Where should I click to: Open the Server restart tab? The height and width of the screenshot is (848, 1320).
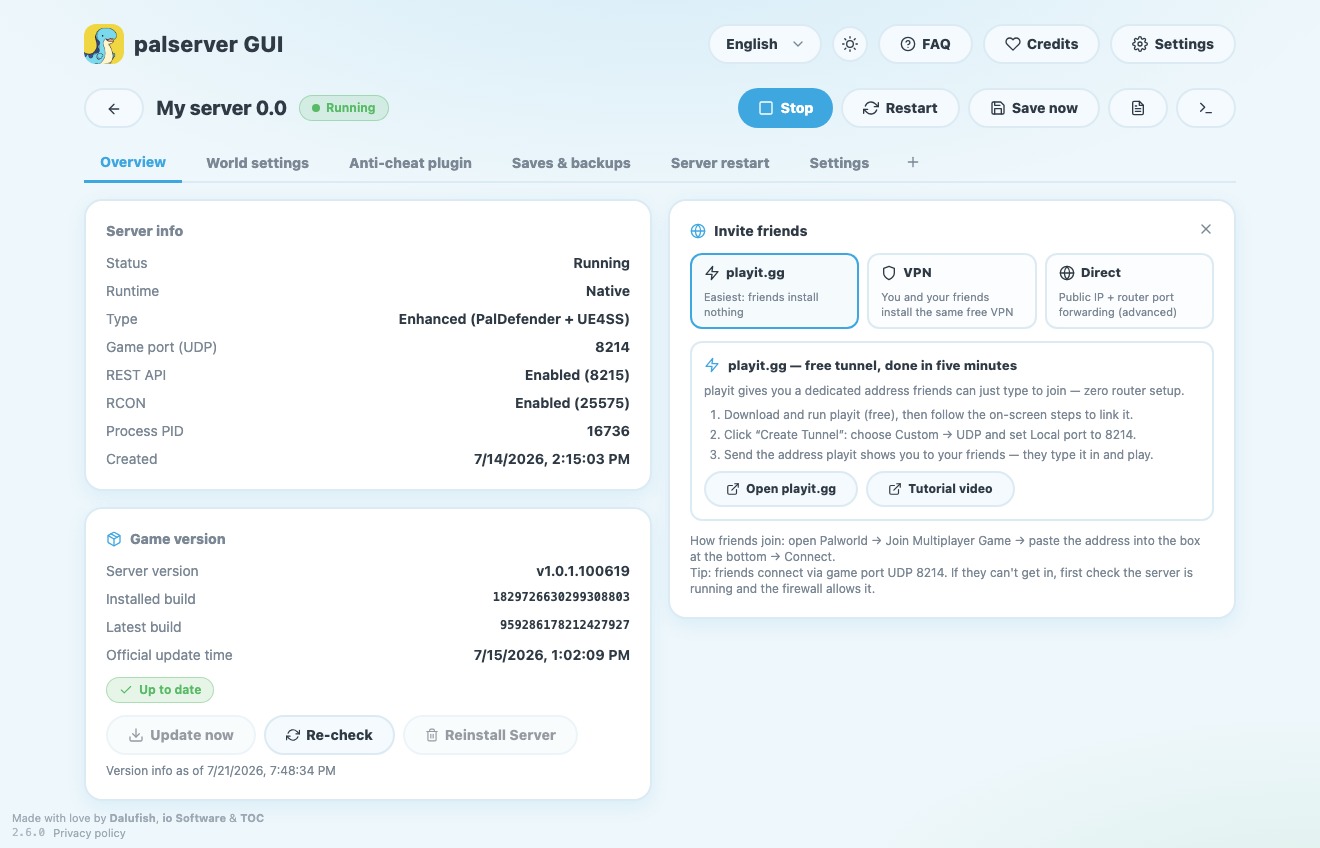tap(720, 163)
